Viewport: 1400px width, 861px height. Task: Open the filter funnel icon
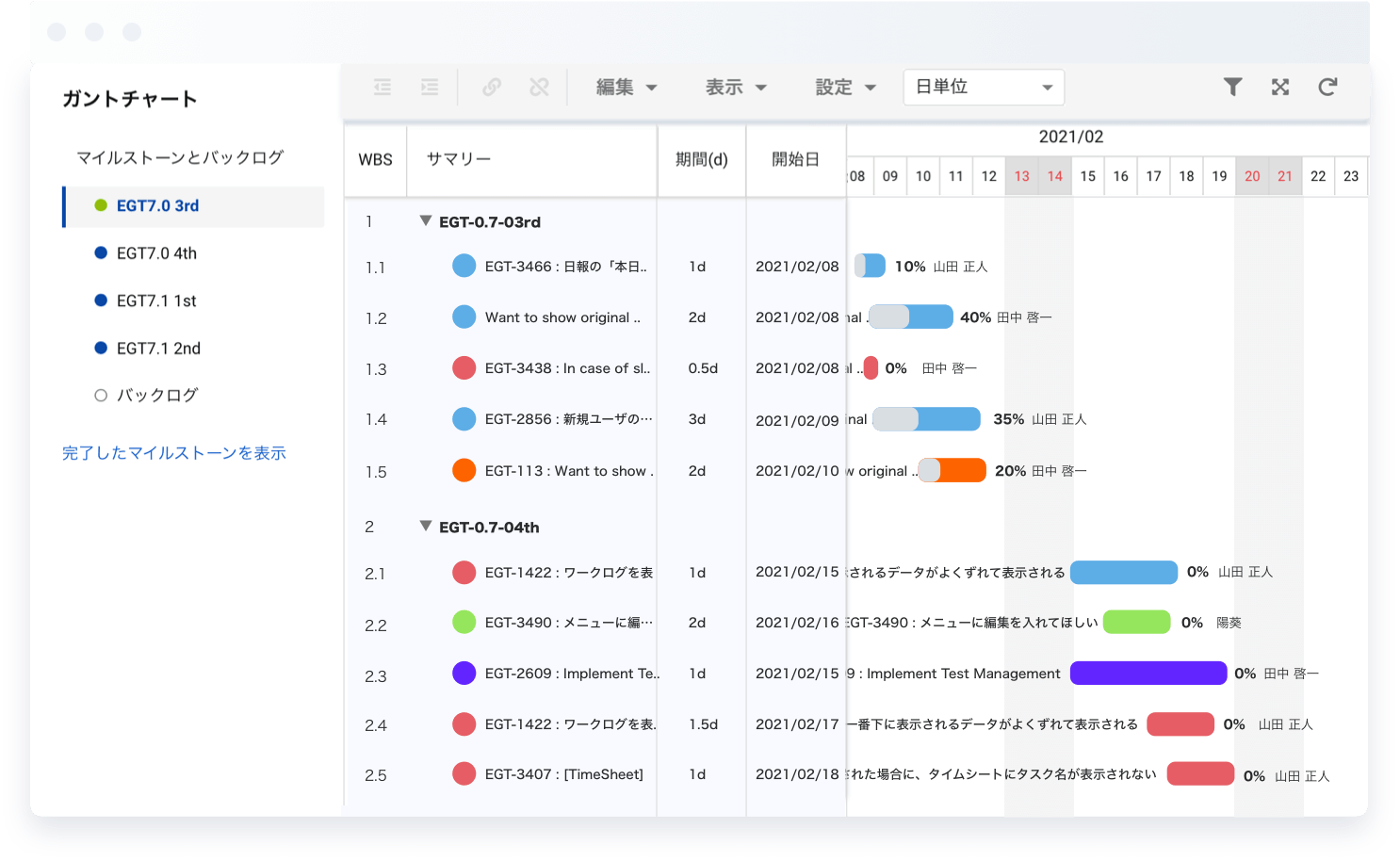(x=1232, y=88)
